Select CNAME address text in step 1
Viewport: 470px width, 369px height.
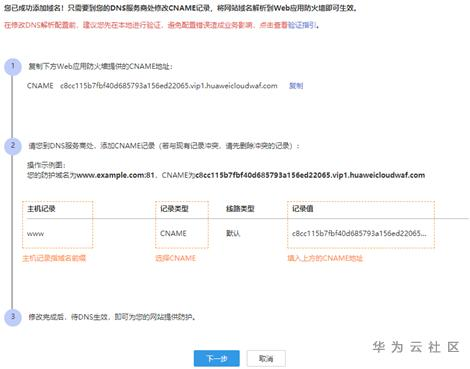tap(169, 86)
